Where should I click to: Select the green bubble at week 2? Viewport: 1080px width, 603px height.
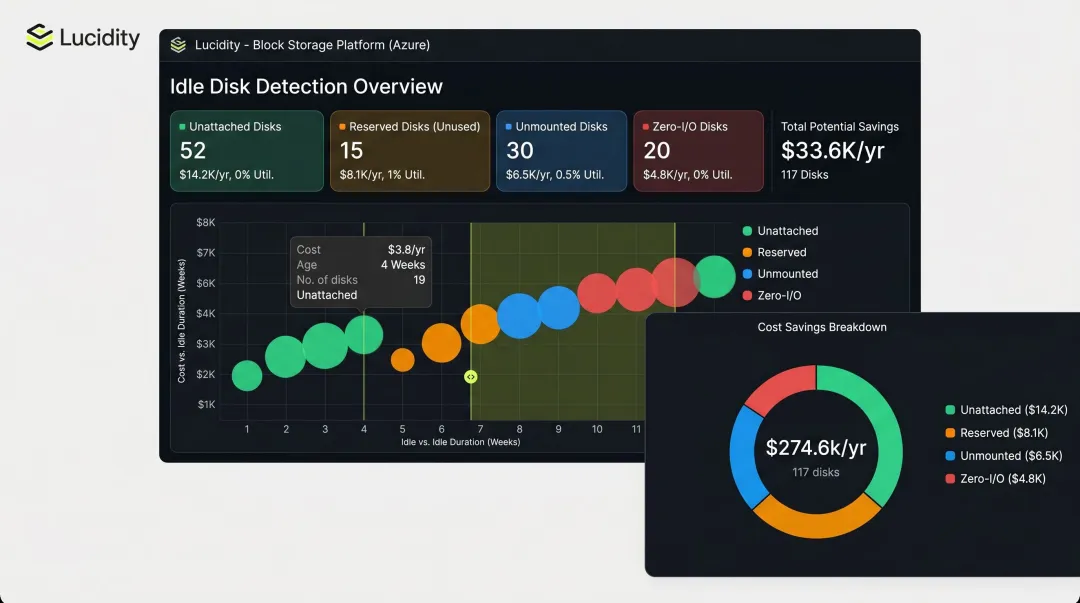pos(285,357)
